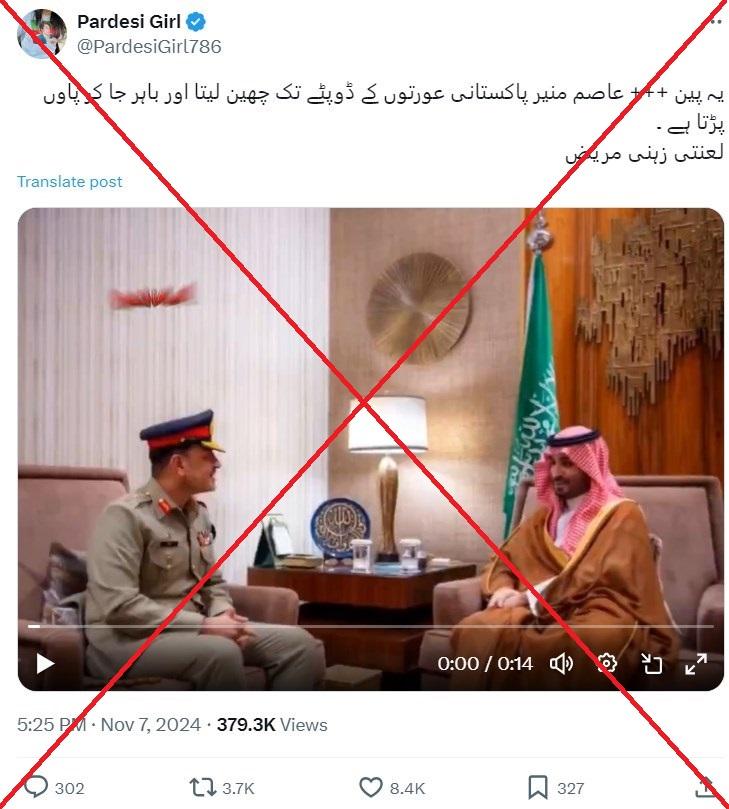
Task: Click the Translate post link
Action: pos(70,182)
